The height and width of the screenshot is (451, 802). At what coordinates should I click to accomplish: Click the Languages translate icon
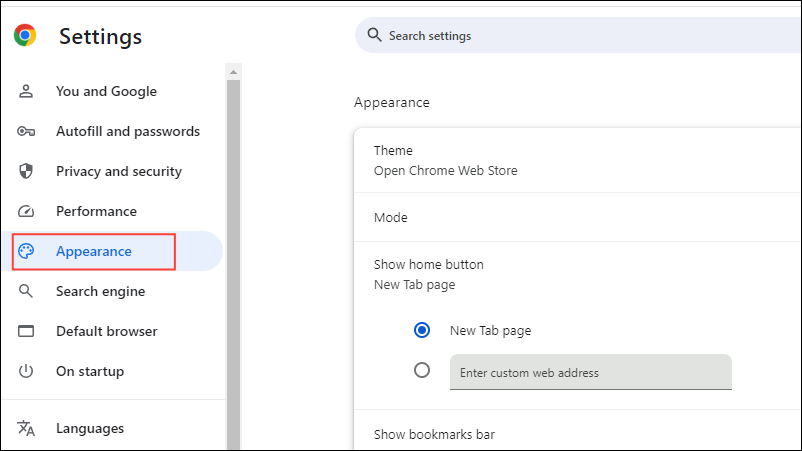(x=27, y=428)
